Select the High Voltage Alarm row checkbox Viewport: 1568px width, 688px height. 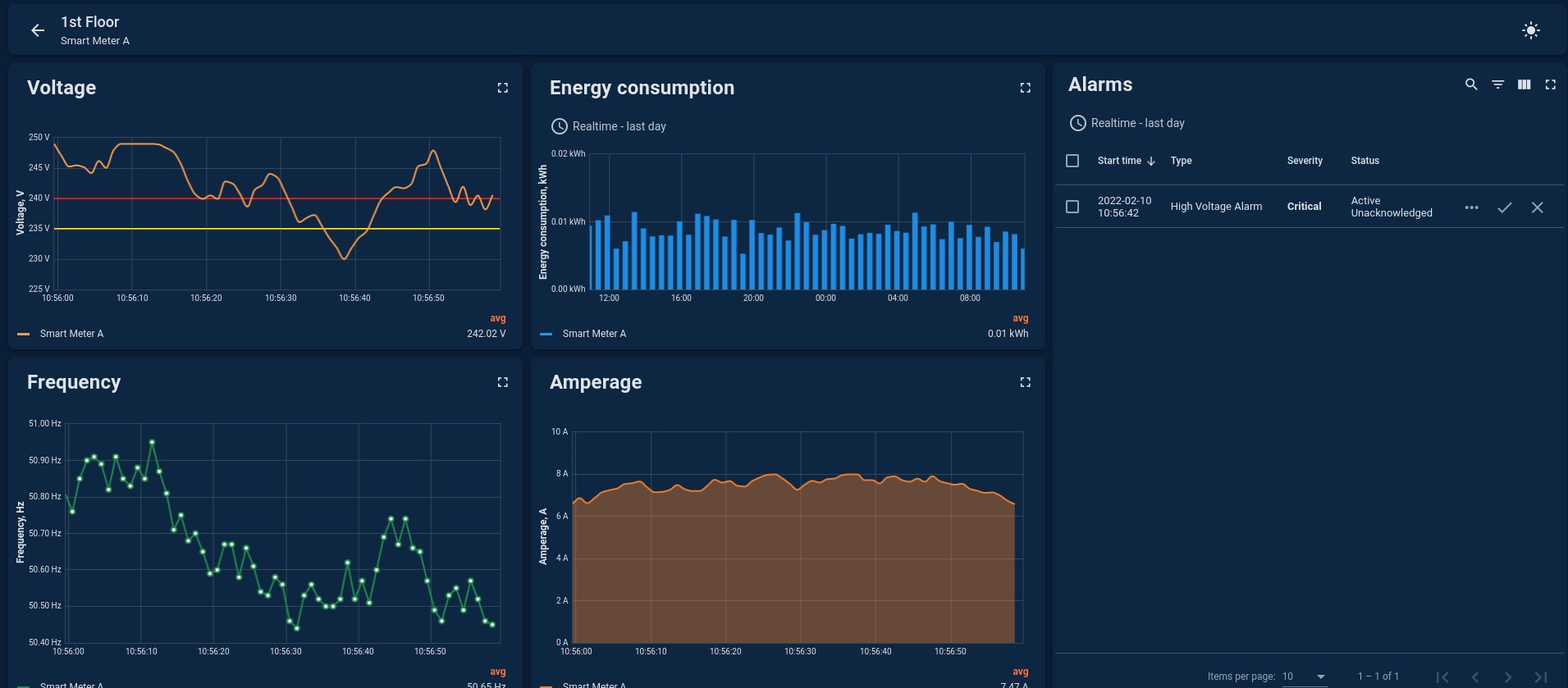tap(1072, 207)
